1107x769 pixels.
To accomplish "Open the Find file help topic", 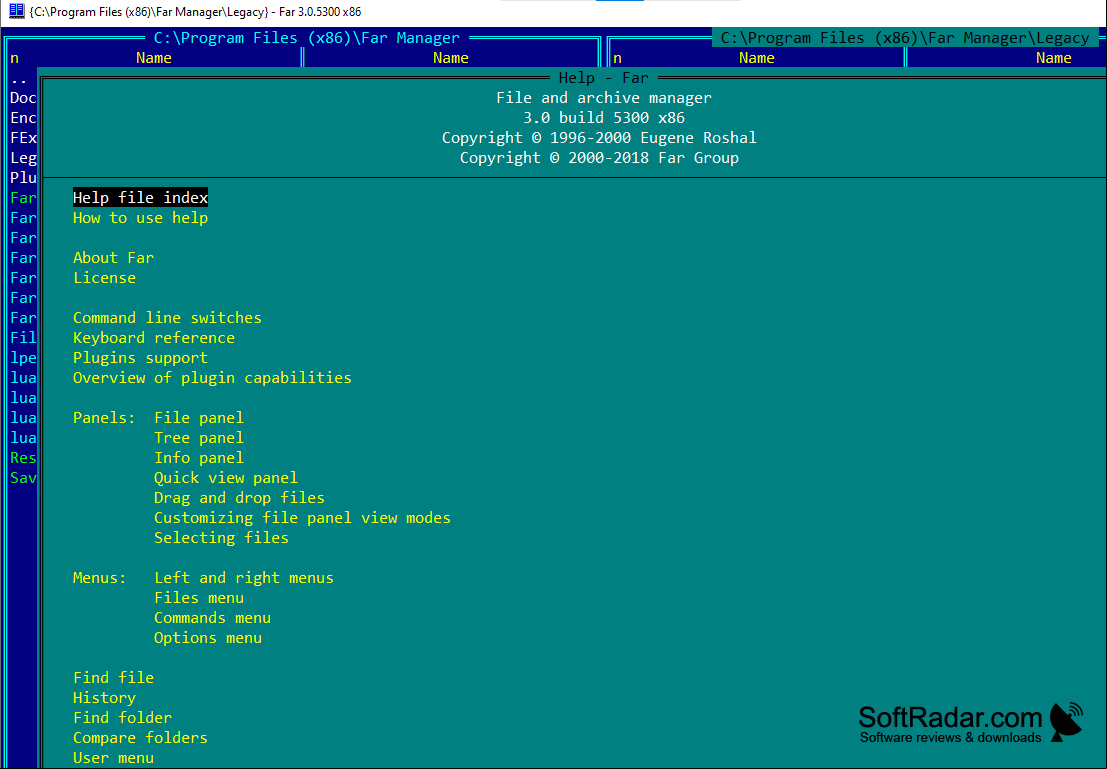I will click(113, 678).
